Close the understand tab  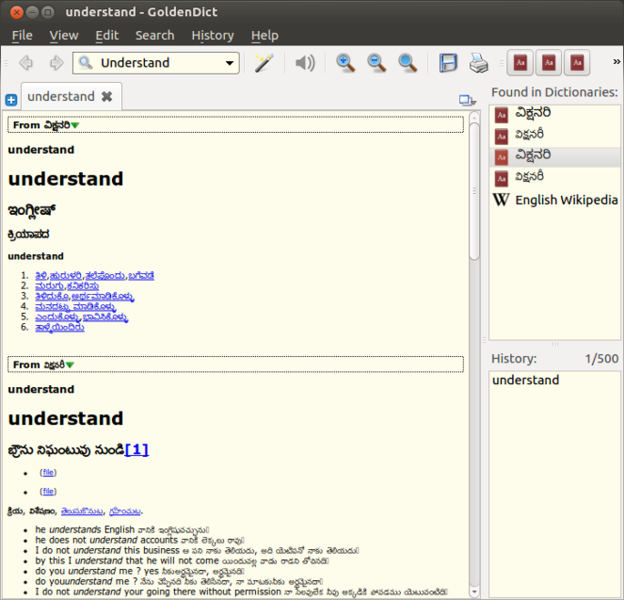click(107, 97)
